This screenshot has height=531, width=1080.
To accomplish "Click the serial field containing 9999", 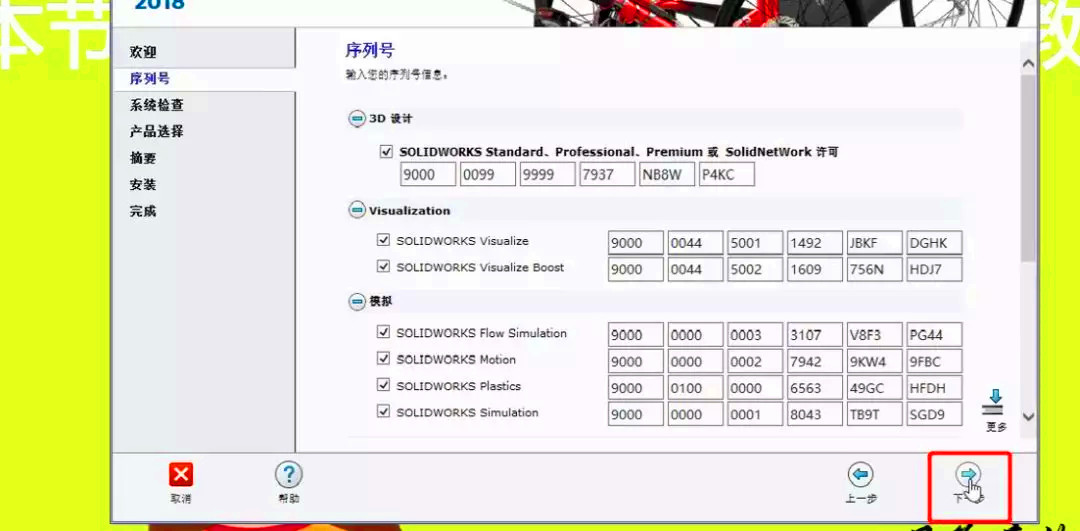I will click(548, 174).
